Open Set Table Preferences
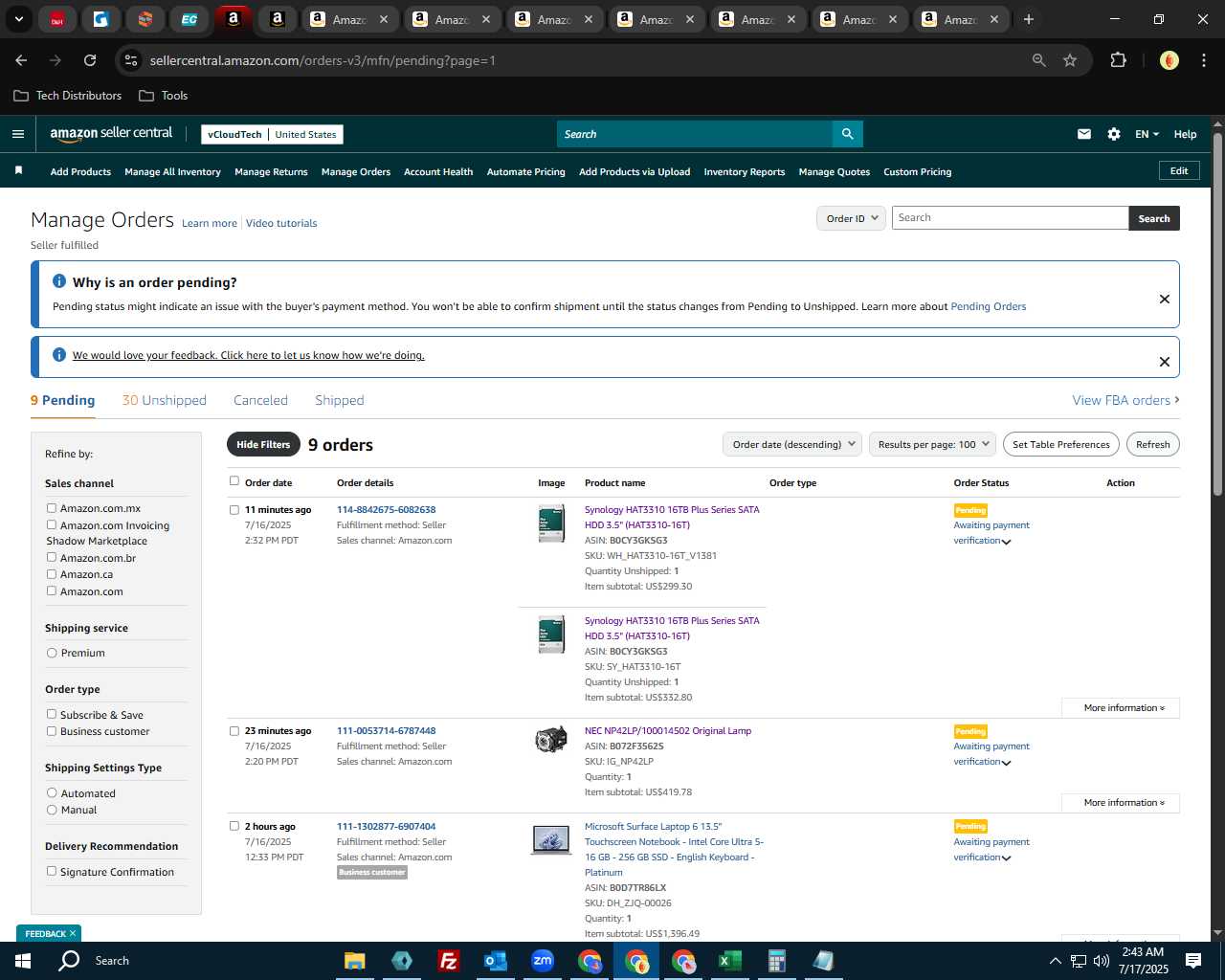Image resolution: width=1225 pixels, height=980 pixels. [1060, 444]
